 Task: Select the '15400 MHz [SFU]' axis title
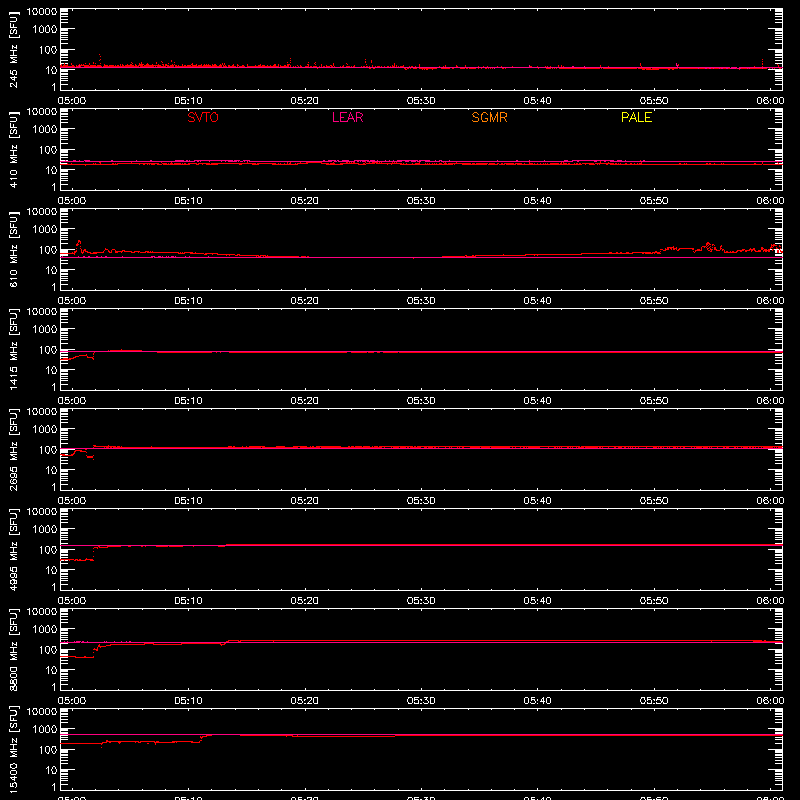pyautogui.click(x=14, y=749)
